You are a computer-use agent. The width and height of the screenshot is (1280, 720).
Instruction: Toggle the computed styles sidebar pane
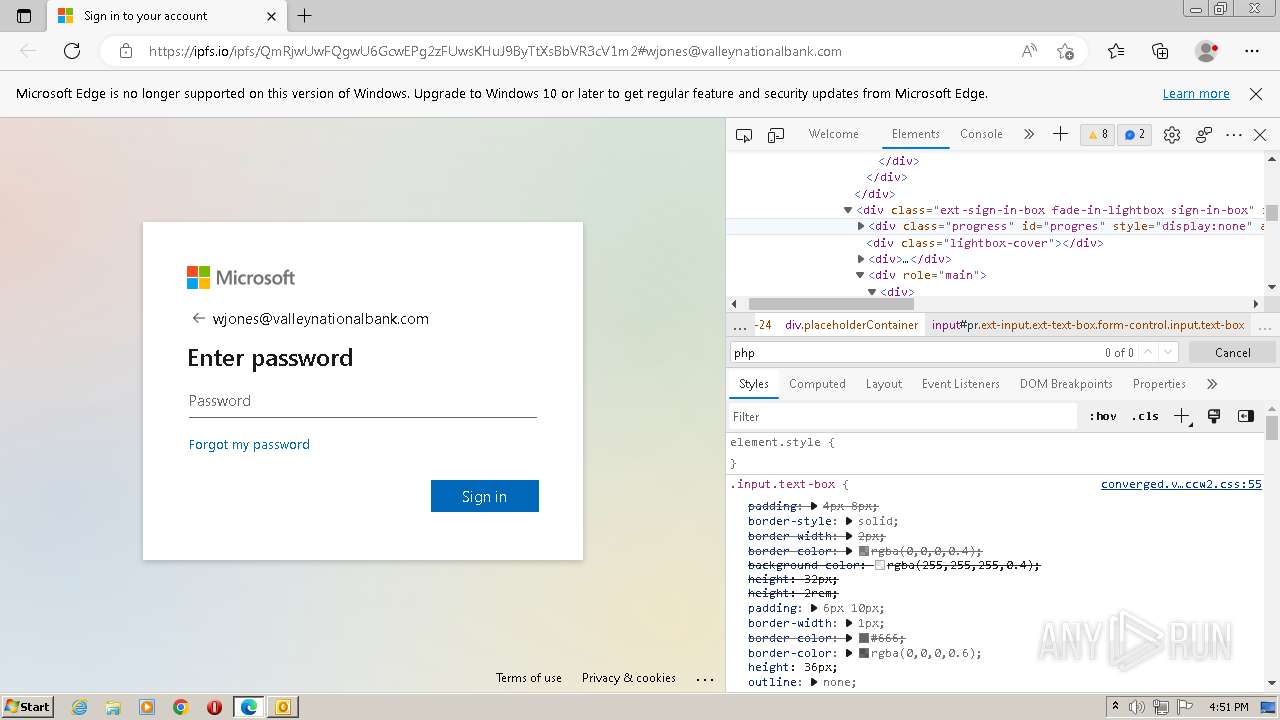click(1245, 416)
